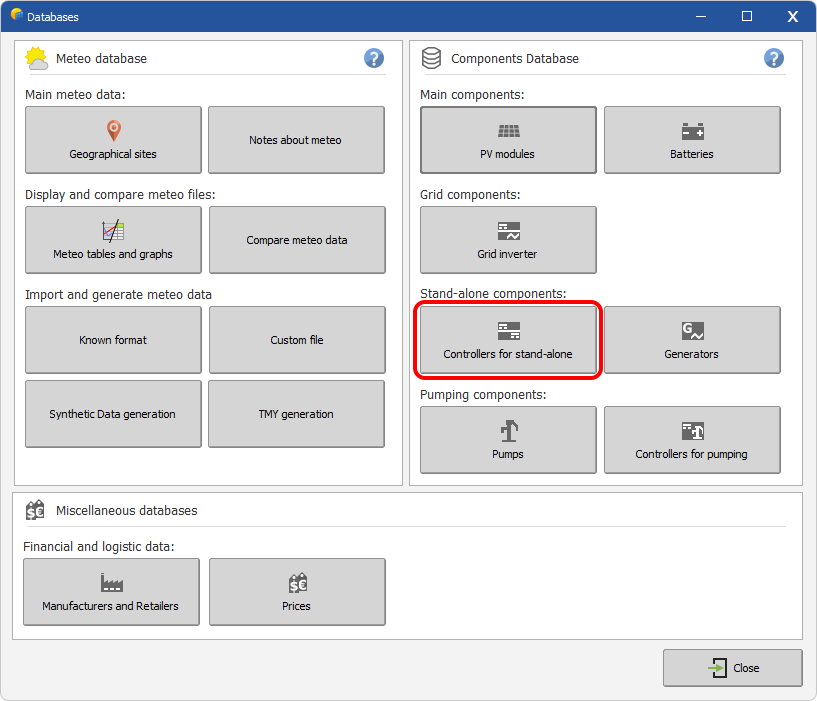Open the Grid inverter database
Screen dimensions: 817x701
(508, 240)
